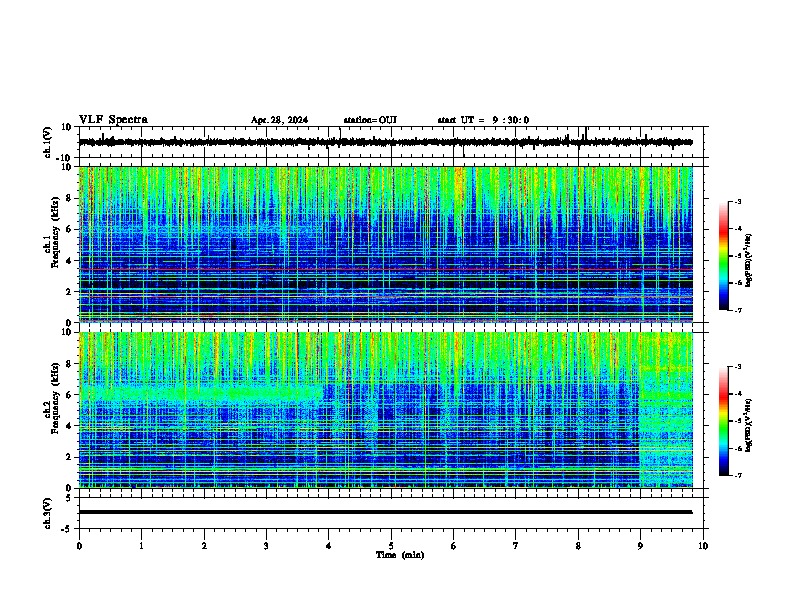Click the 'start UT = 9:30:0' text
The width and height of the screenshot is (792, 612).
tap(483, 120)
